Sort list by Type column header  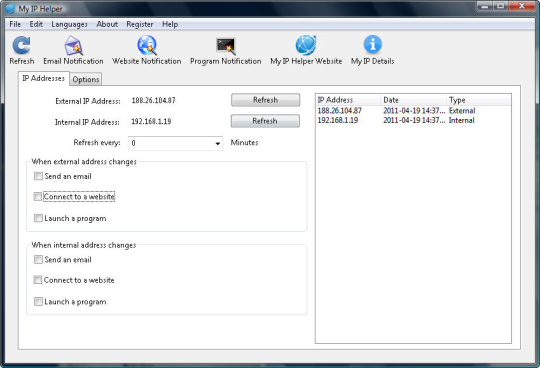479,100
